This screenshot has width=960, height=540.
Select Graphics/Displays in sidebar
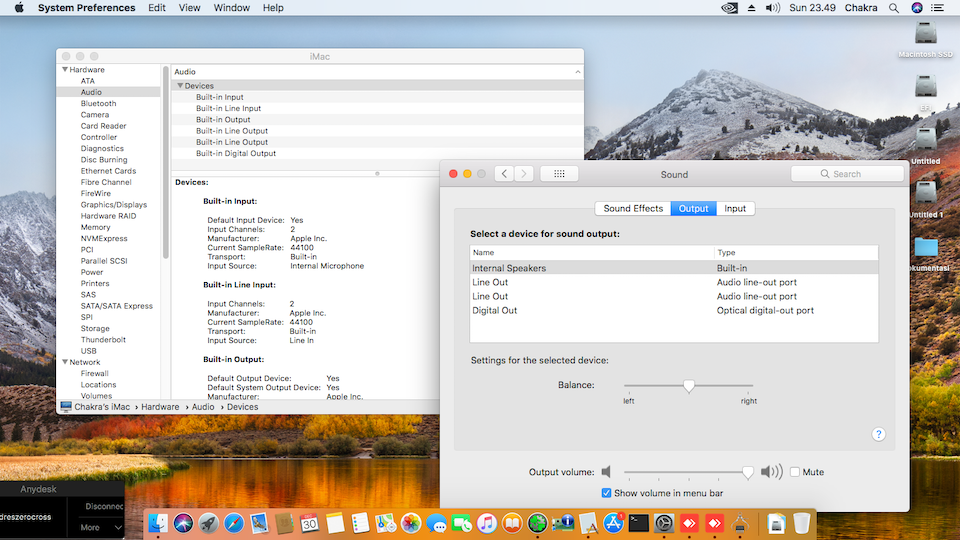tap(114, 204)
